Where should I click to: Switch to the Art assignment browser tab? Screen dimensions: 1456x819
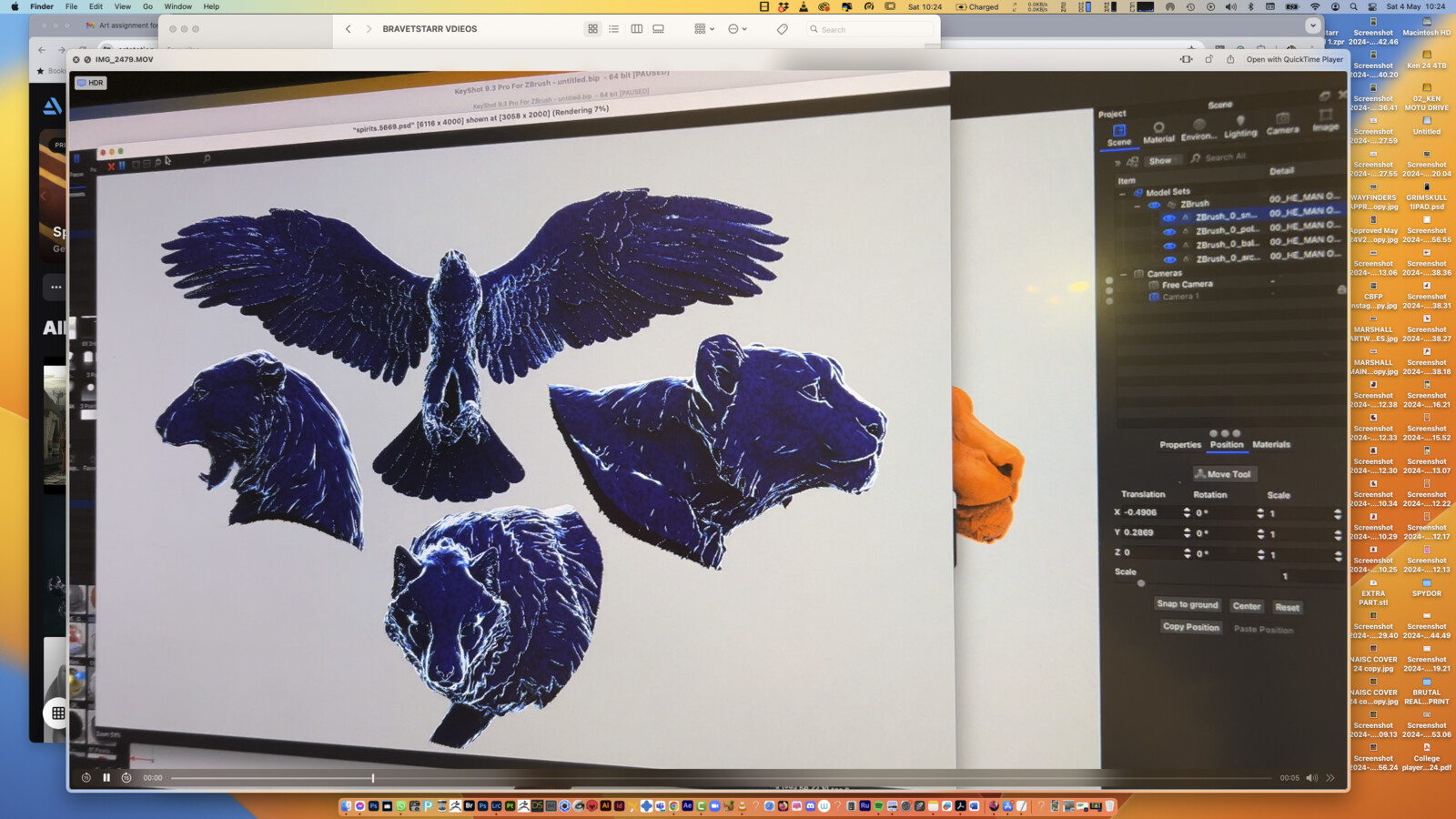121,25
